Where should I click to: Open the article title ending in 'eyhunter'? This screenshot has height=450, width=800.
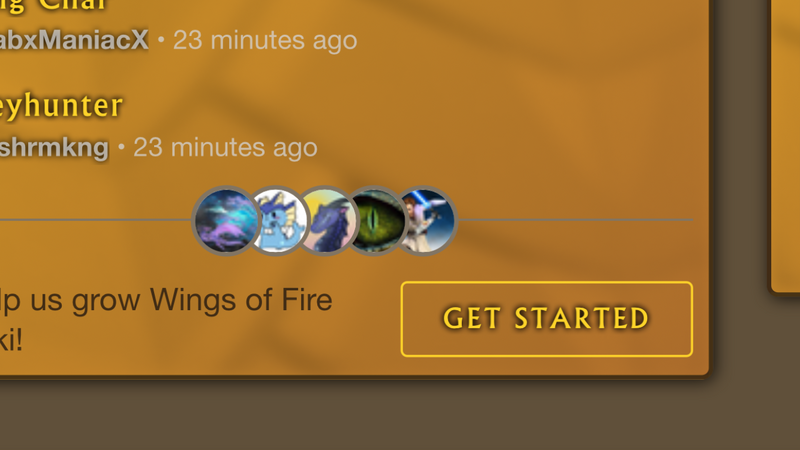click(x=61, y=106)
